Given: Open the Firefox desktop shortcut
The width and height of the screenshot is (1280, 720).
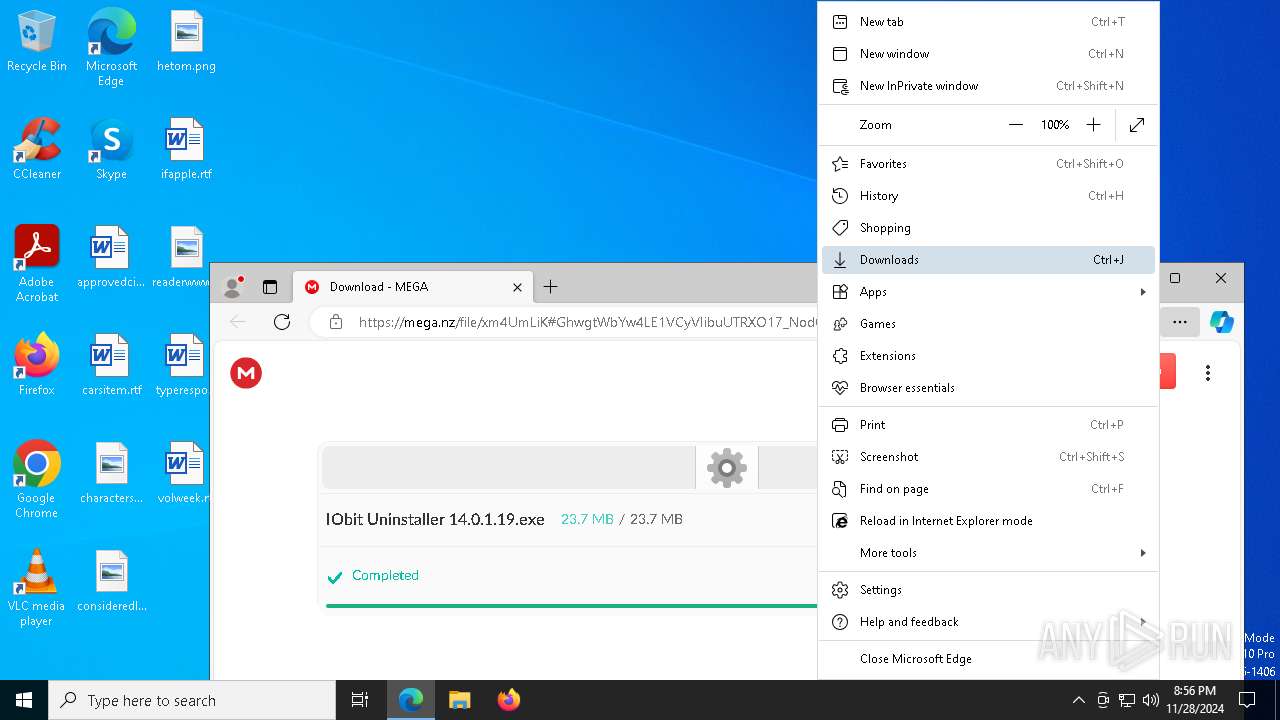Looking at the screenshot, I should tap(37, 365).
